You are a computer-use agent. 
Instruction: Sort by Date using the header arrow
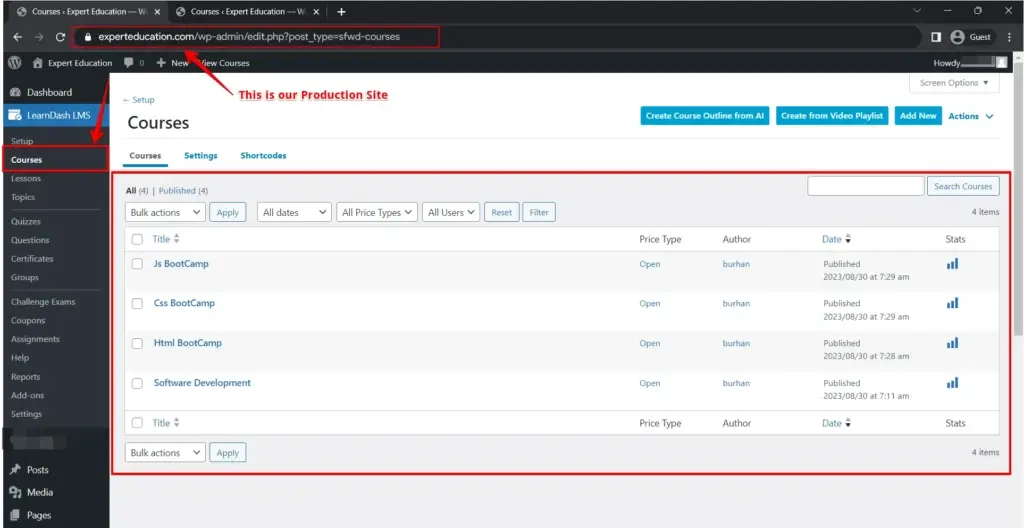[x=848, y=240]
